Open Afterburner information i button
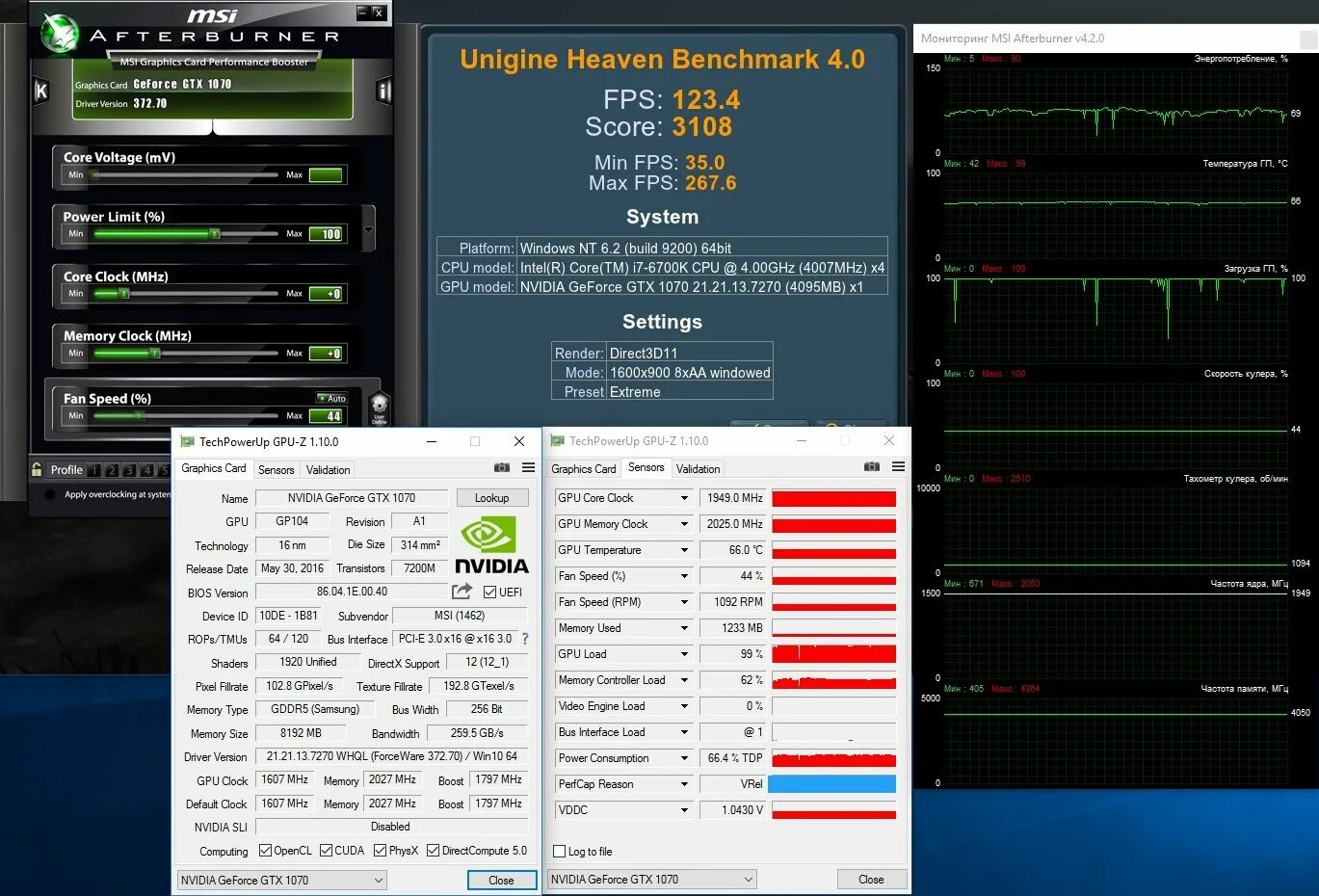This screenshot has height=896, width=1319. (x=384, y=92)
